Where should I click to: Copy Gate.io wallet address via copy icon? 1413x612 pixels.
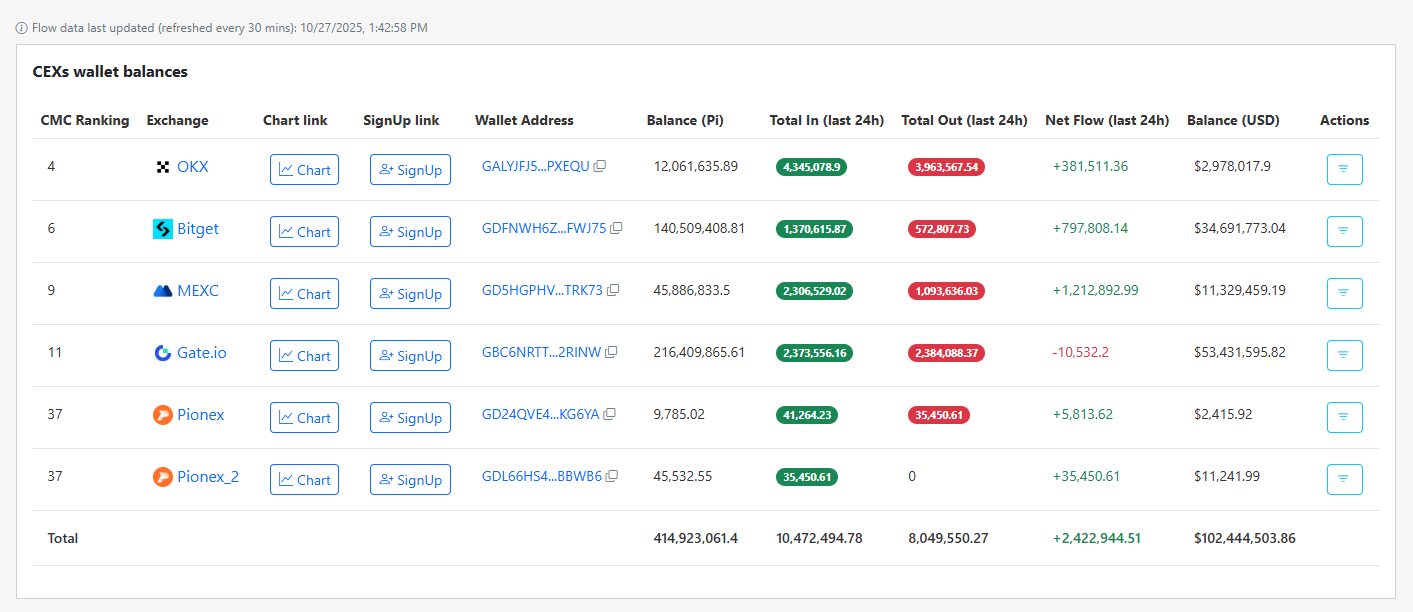(611, 352)
